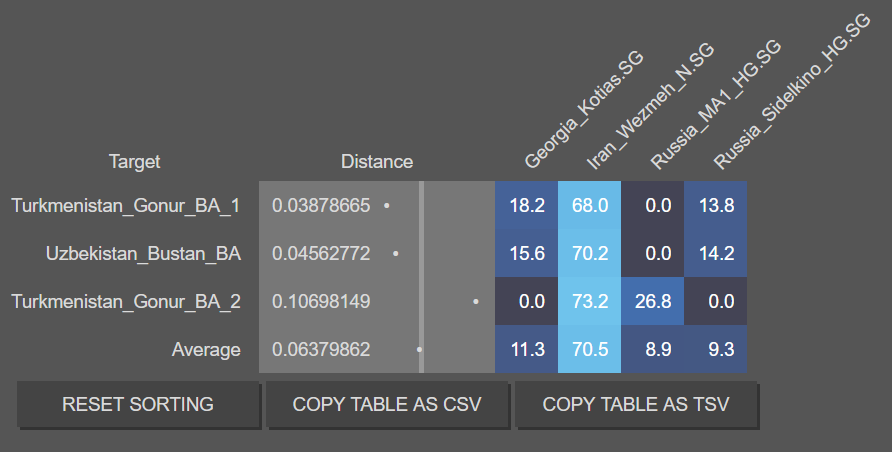Sort by the Distance column header
Screen dimensions: 892x452
click(377, 161)
